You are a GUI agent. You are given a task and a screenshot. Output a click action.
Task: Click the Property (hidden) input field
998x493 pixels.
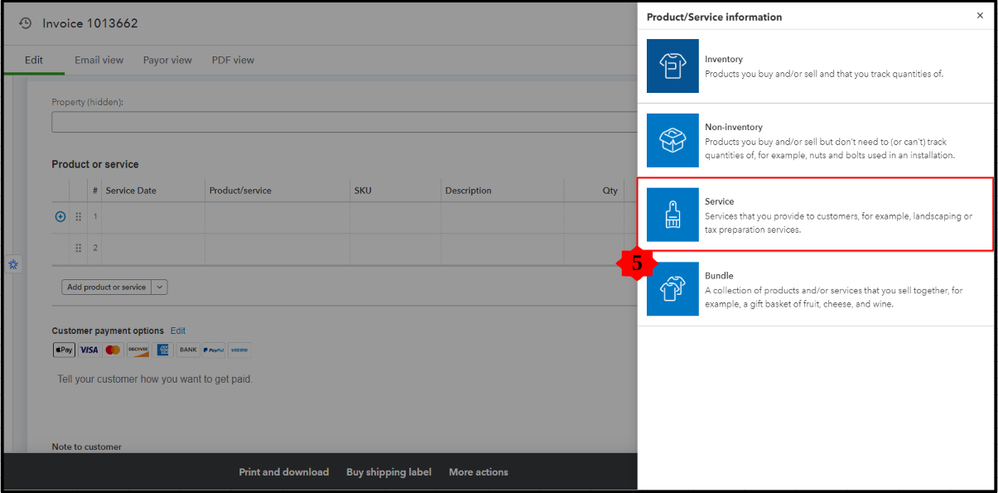coord(344,122)
